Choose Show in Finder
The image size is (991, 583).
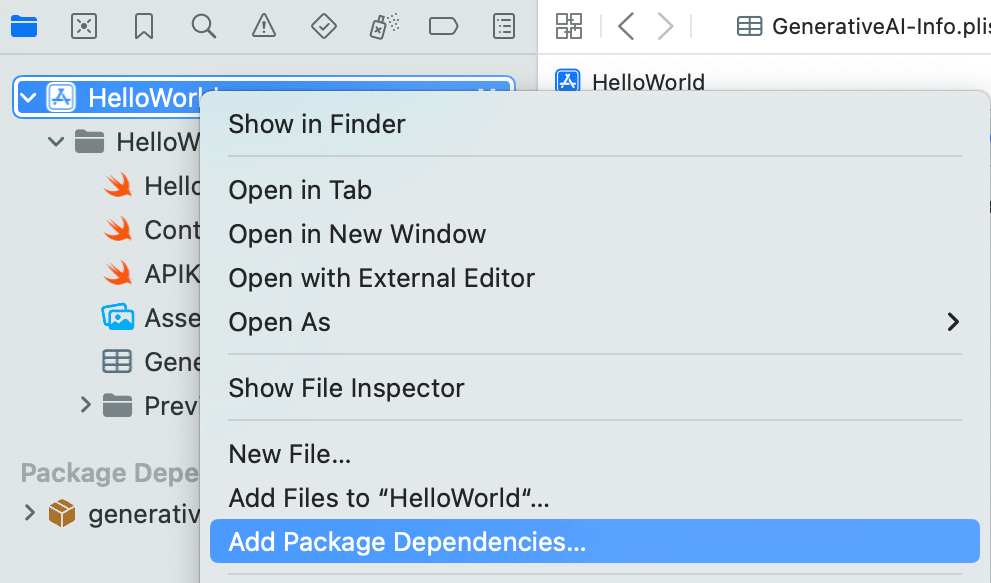[x=317, y=124]
